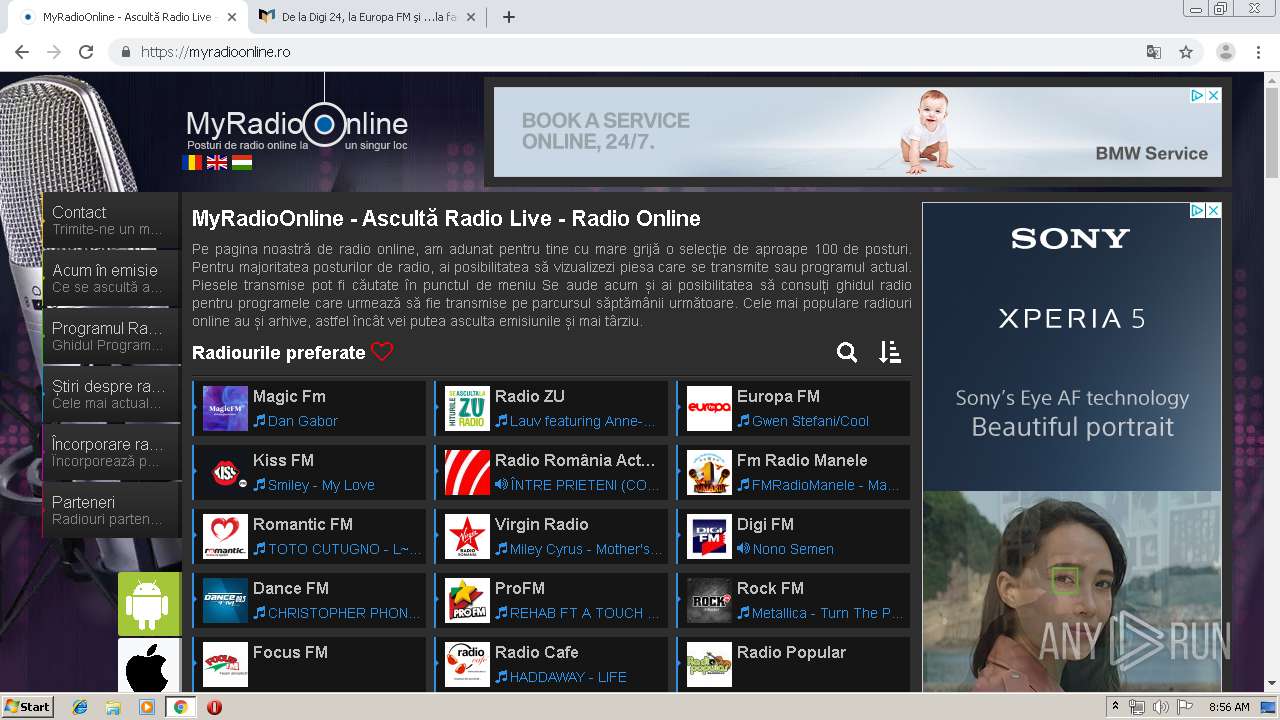Open the Radio România Actualități logo
Screen dimensions: 1280x720
[x=467, y=472]
